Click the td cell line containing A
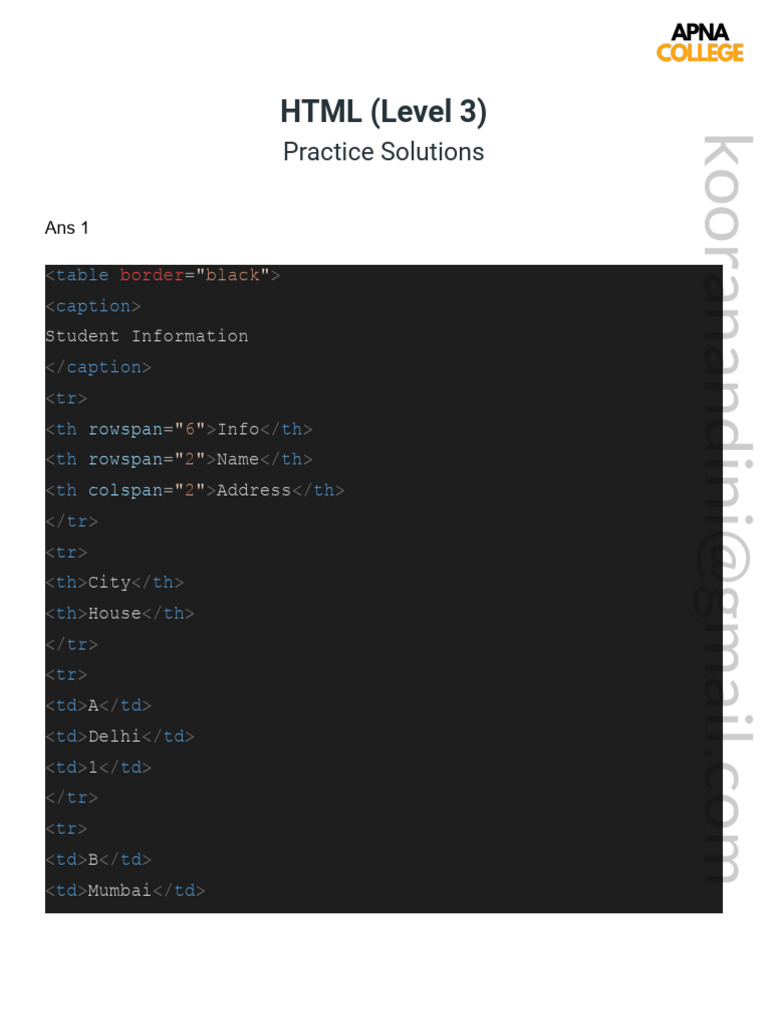 coord(99,705)
